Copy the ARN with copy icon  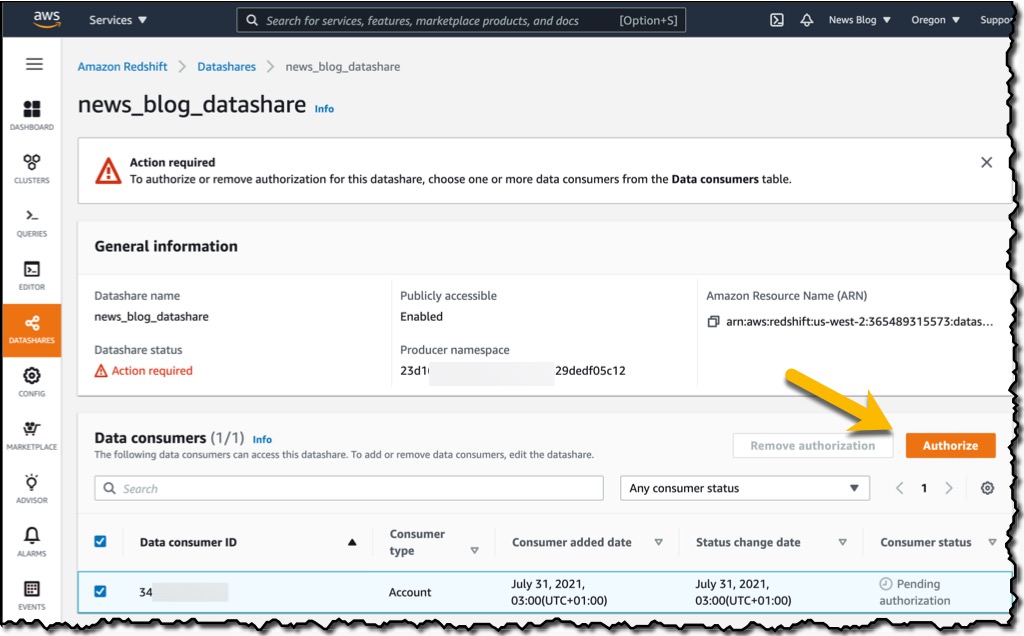click(713, 321)
